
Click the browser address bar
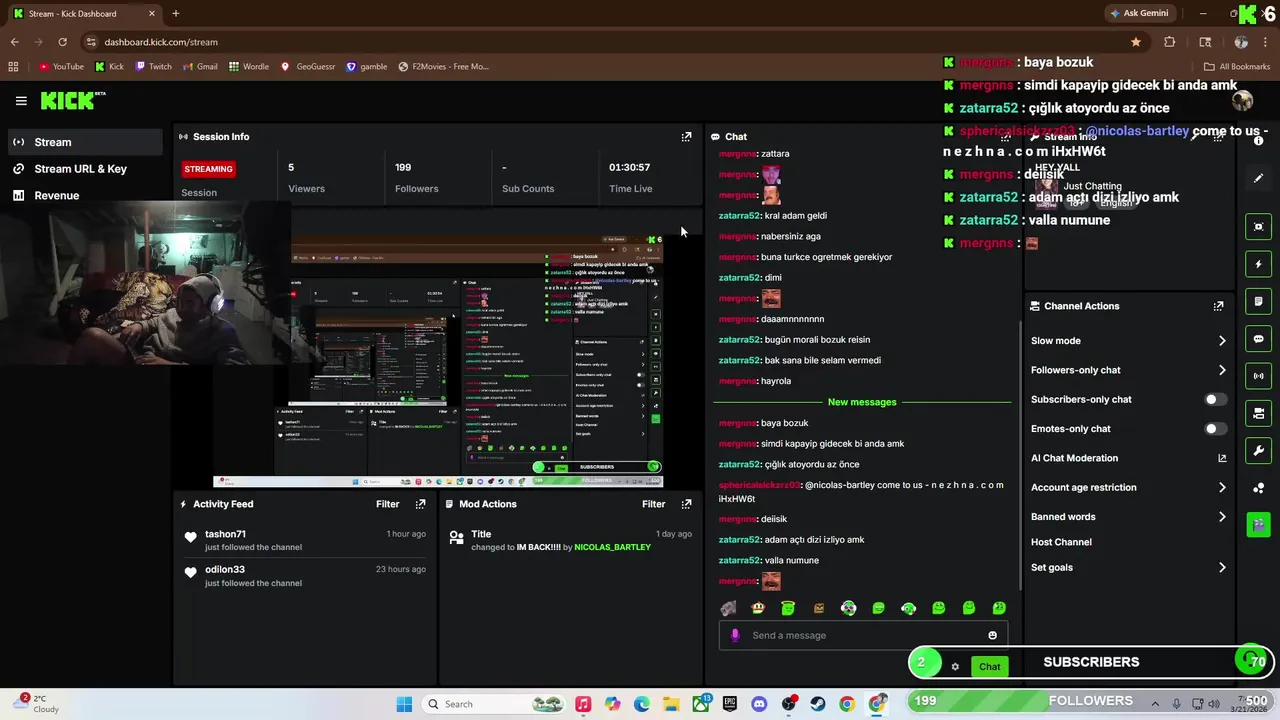coord(612,42)
